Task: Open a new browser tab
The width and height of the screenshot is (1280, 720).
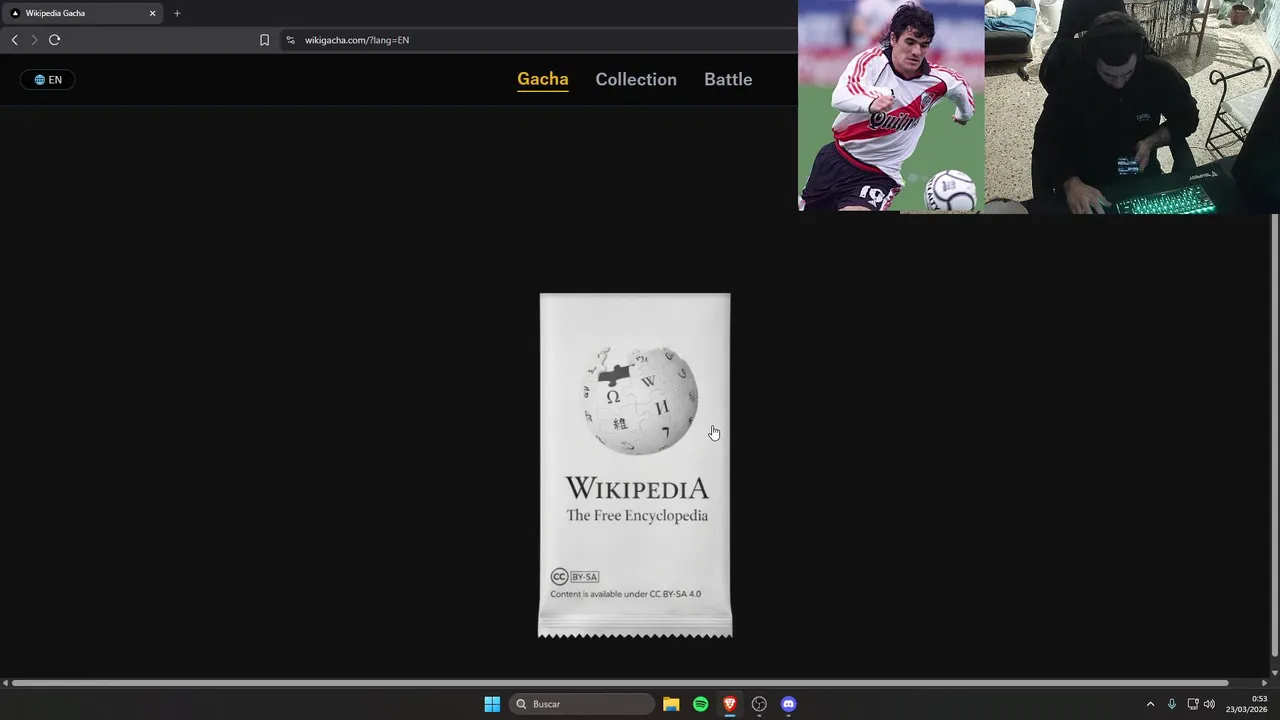Action: tap(177, 13)
